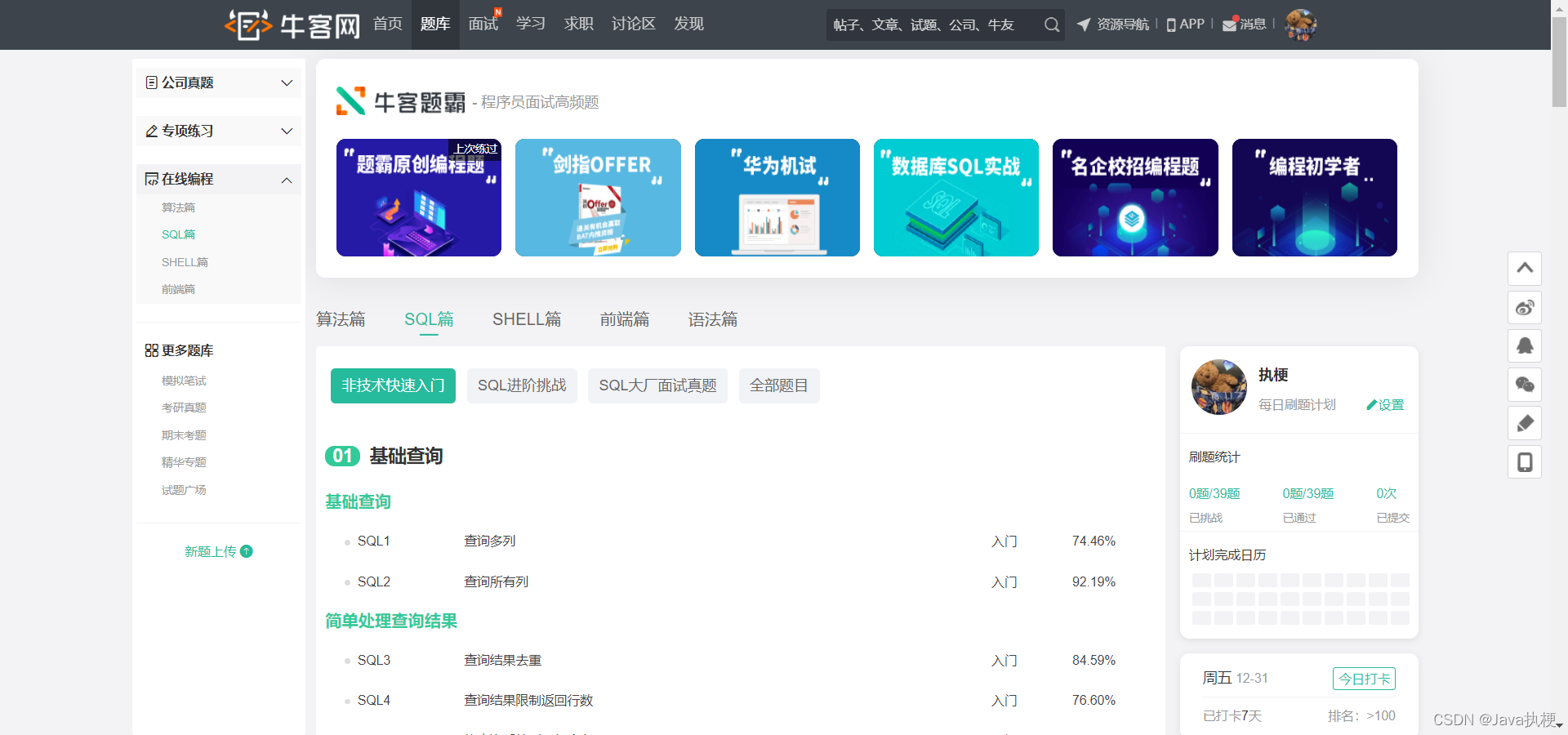Open 考研真题 in the sidebar
Viewport: 1568px width, 735px height.
coord(184,408)
